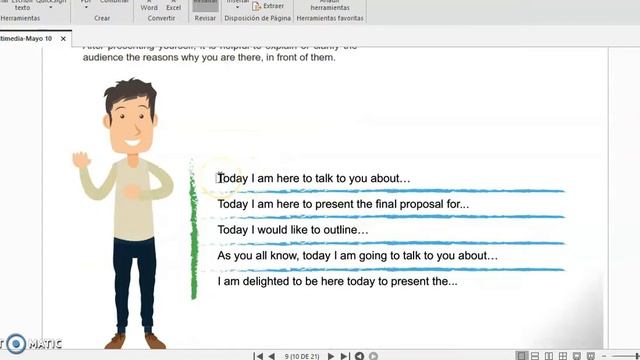Screen dimensions: 640x360
Task: Click Añadir herramientas button
Action: click(330, 5)
